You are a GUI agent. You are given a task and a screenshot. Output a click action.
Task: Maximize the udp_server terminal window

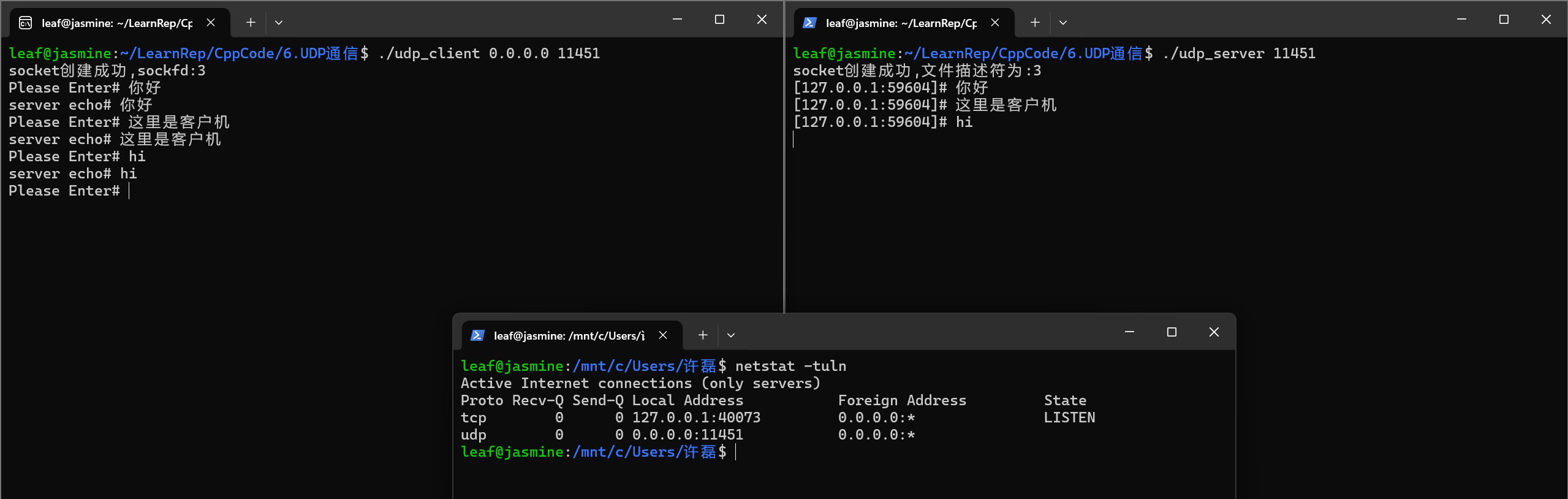(x=1504, y=20)
